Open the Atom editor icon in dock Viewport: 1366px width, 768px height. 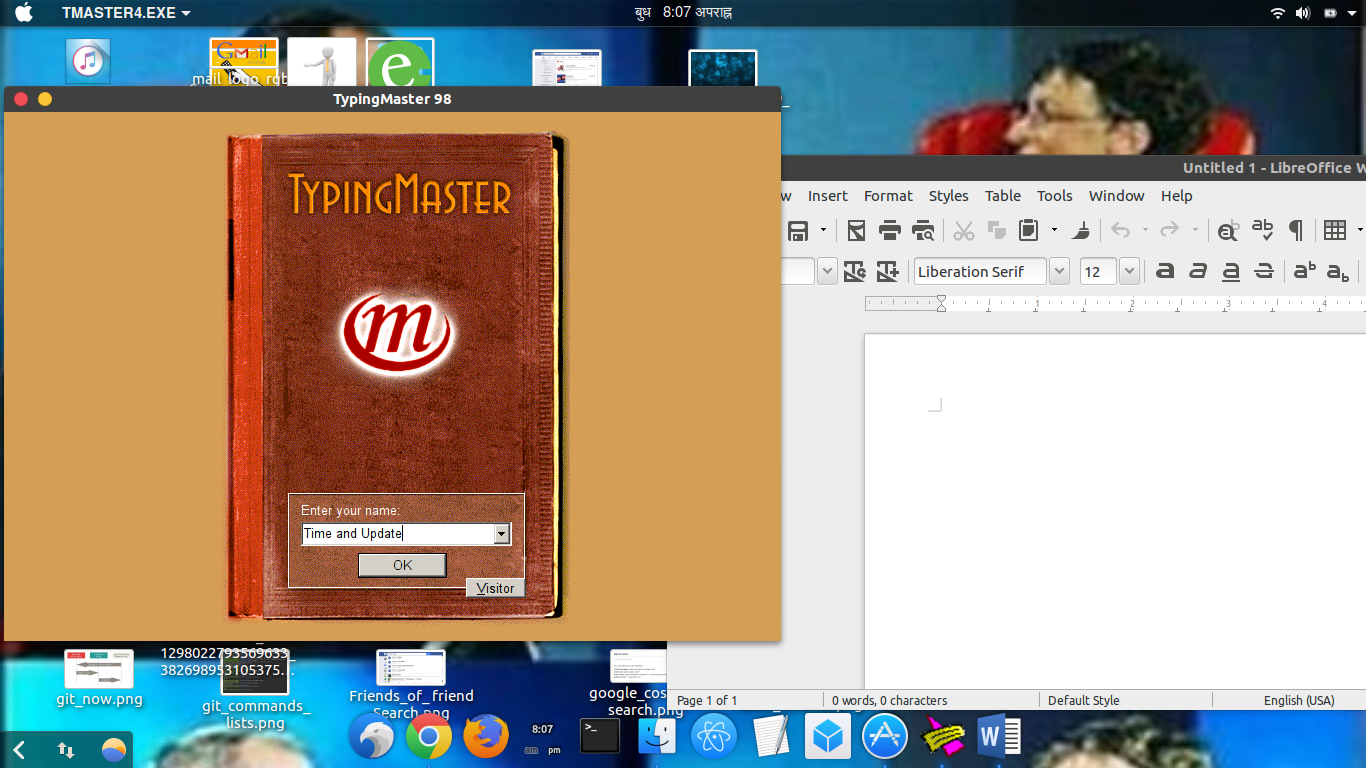pos(714,737)
